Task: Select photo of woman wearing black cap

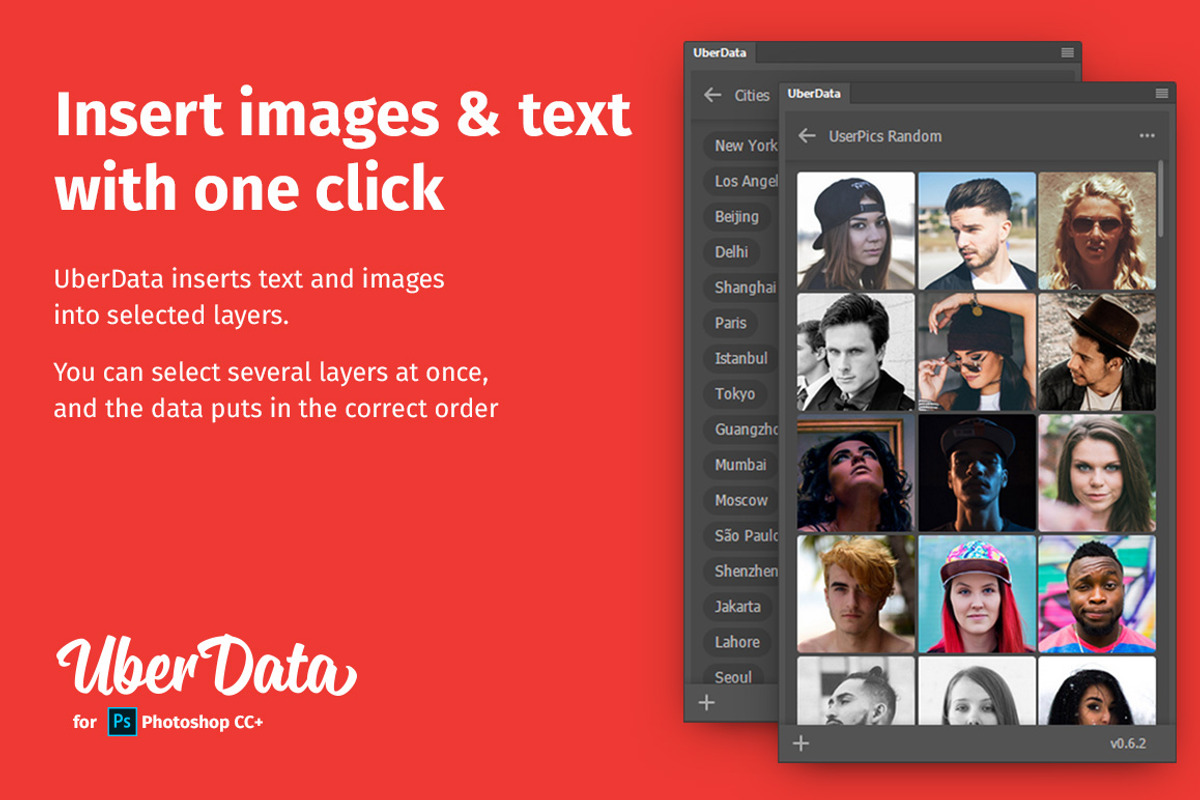Action: coord(856,231)
